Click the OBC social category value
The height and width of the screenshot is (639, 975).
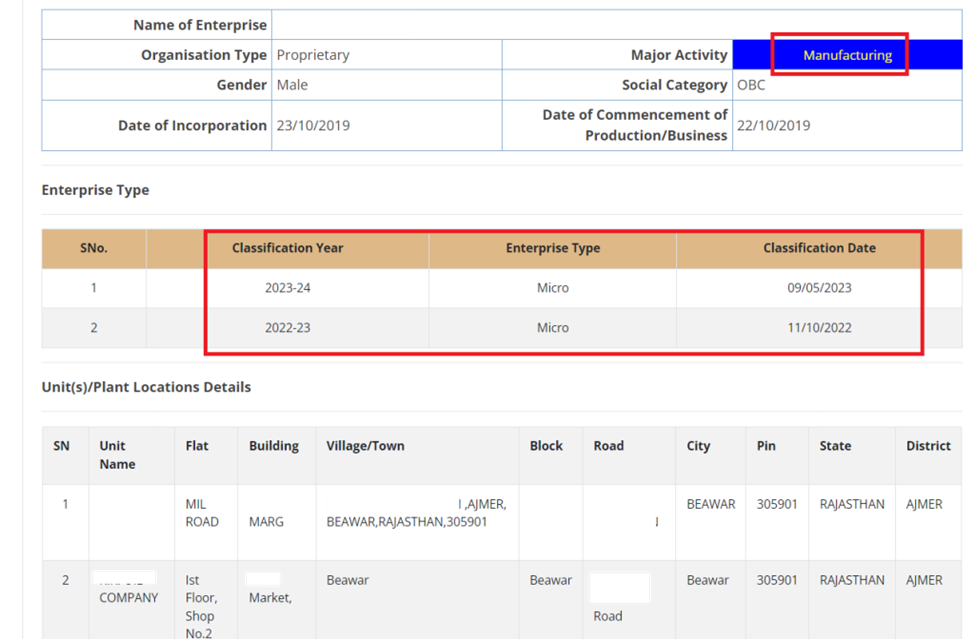(751, 85)
